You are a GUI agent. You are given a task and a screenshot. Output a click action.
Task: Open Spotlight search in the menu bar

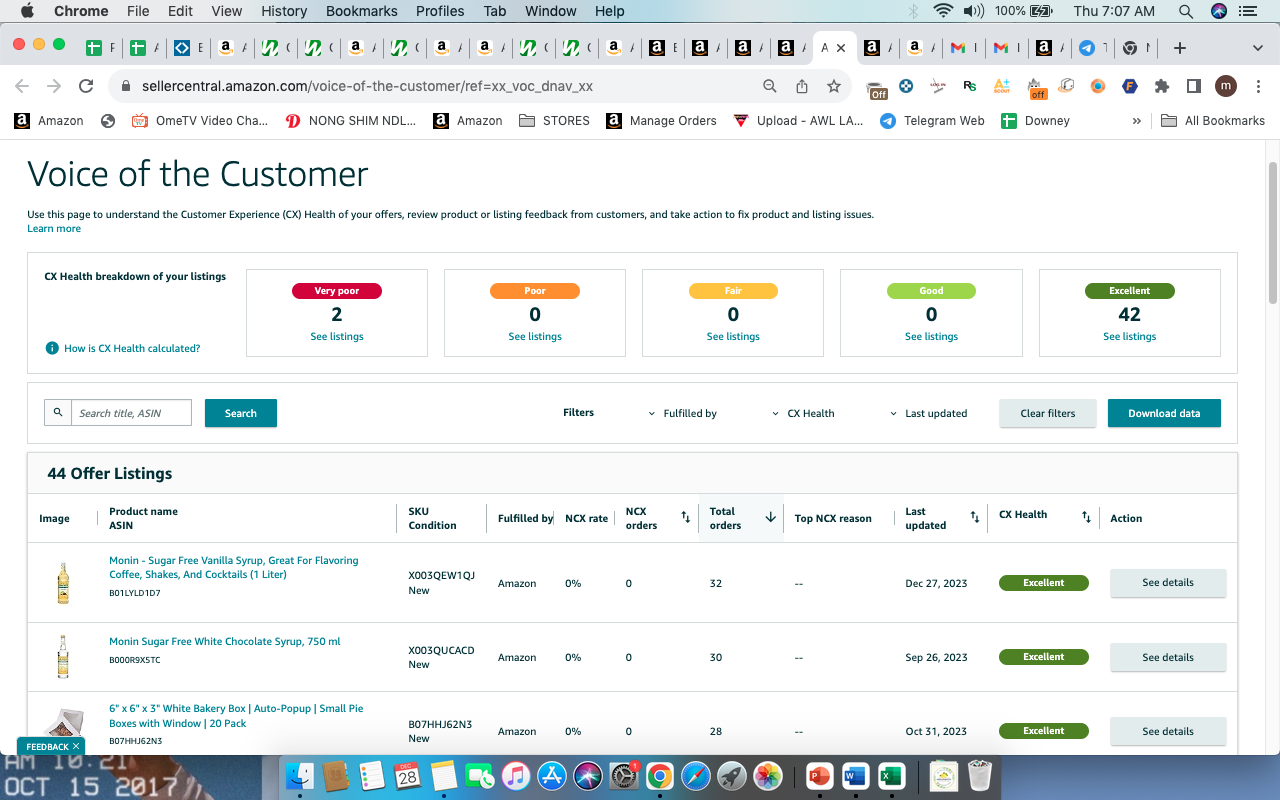[x=1185, y=11]
